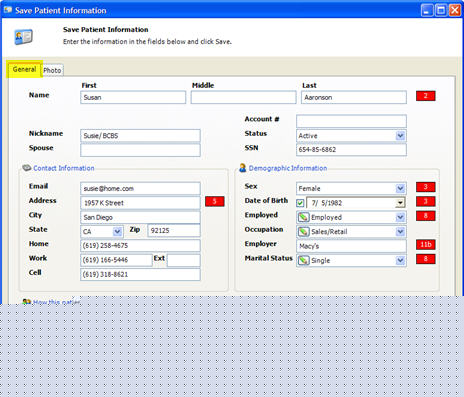Click the Cell phone field

(x=140, y=274)
